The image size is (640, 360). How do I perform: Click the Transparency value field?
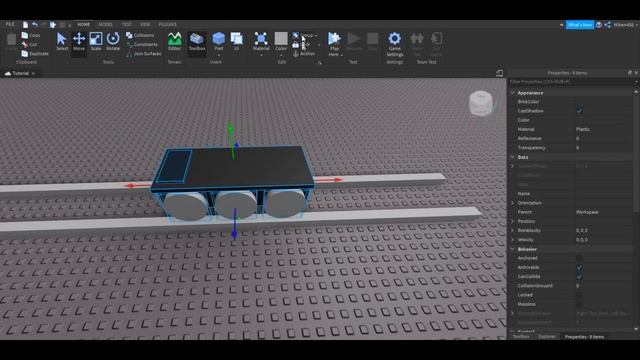(x=603, y=148)
